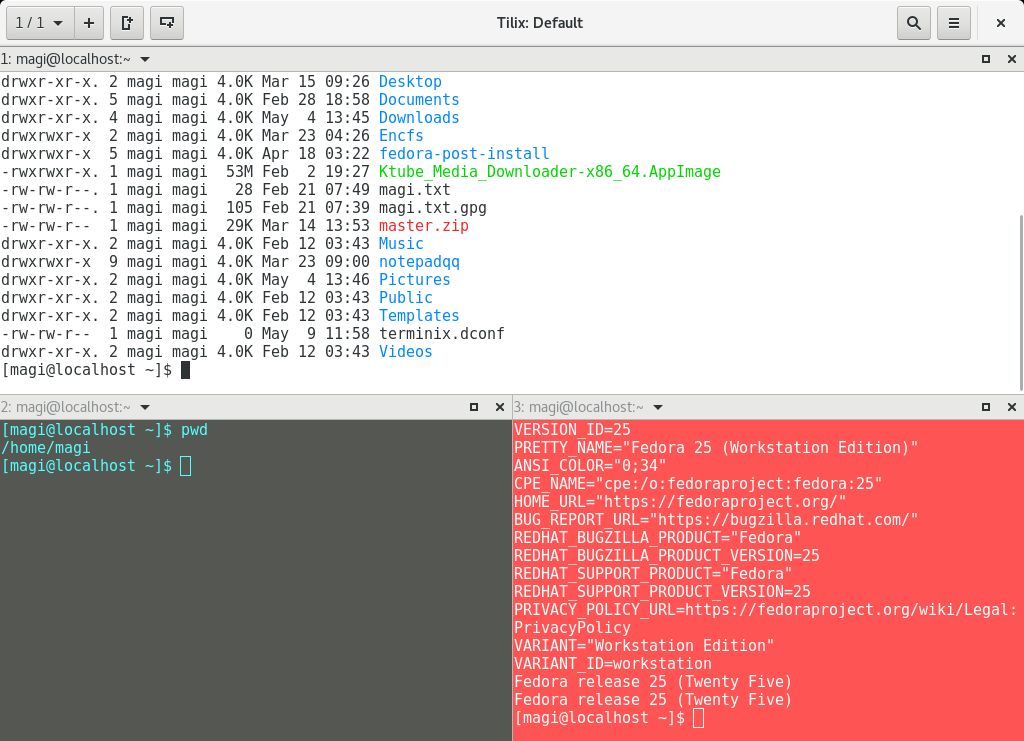Viewport: 1024px width, 741px height.
Task: Open the find magnifier search button
Action: point(914,23)
